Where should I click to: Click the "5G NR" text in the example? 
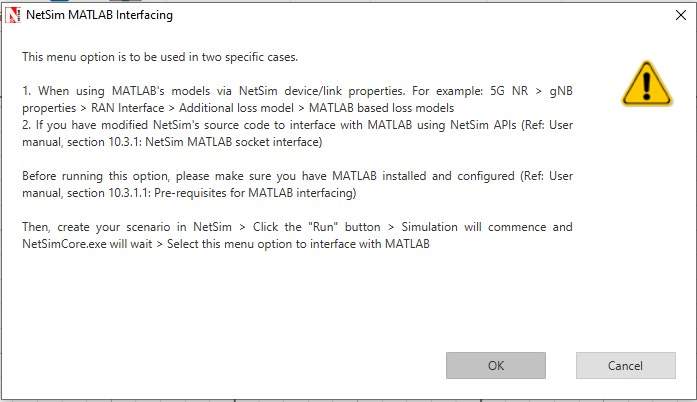click(x=509, y=91)
